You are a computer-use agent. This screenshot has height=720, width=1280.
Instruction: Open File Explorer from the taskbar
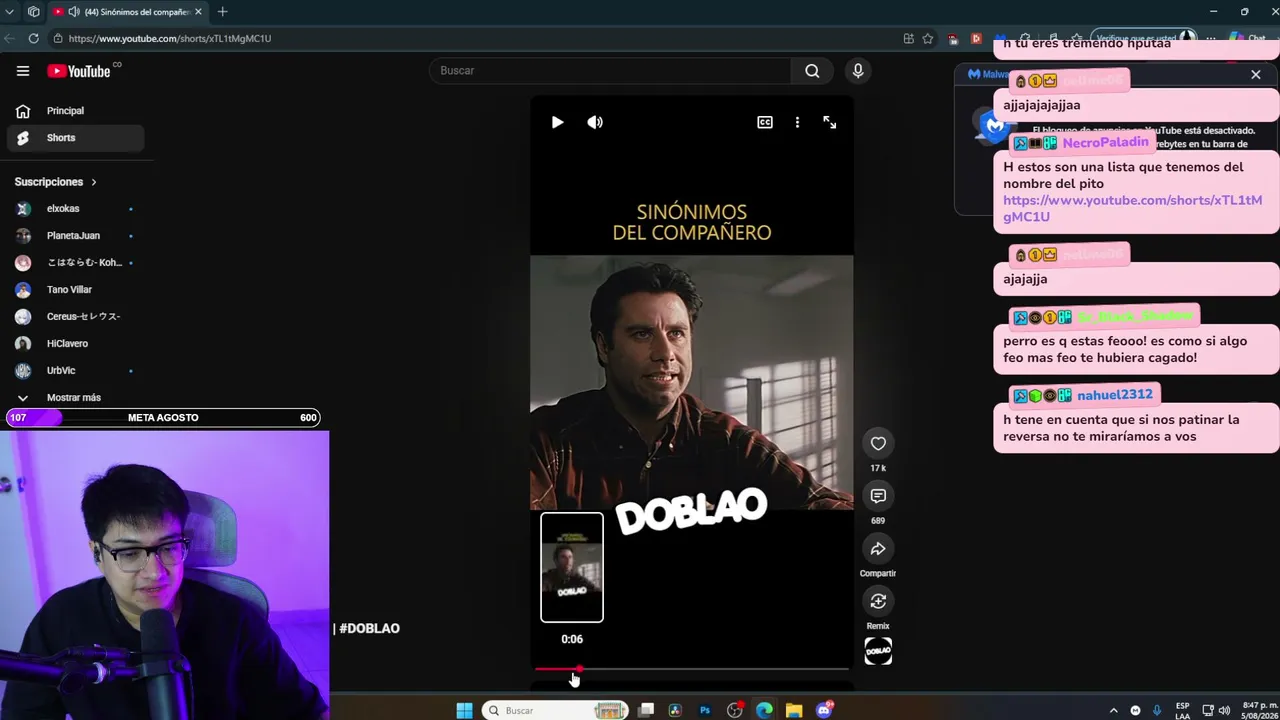[794, 710]
